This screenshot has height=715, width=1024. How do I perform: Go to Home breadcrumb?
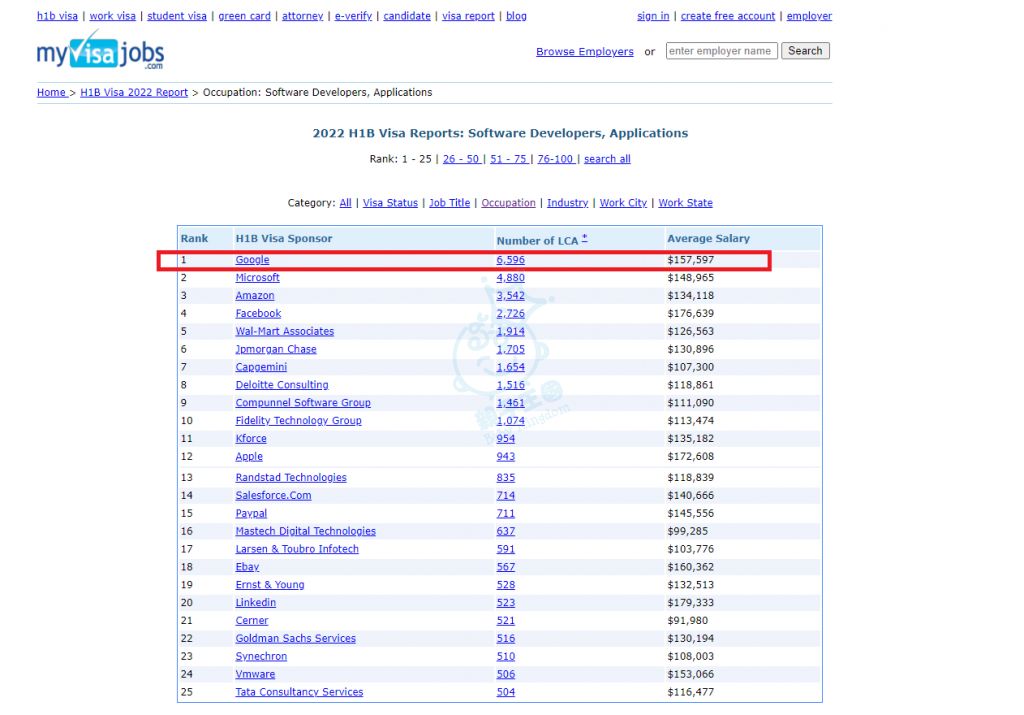click(x=51, y=92)
